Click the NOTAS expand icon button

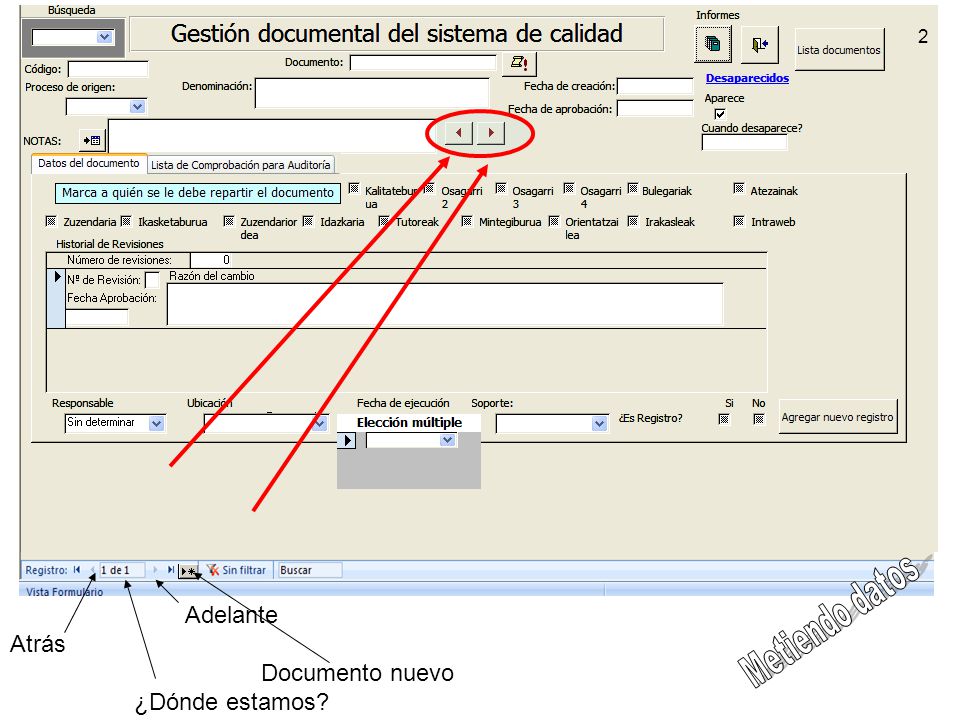point(92,141)
